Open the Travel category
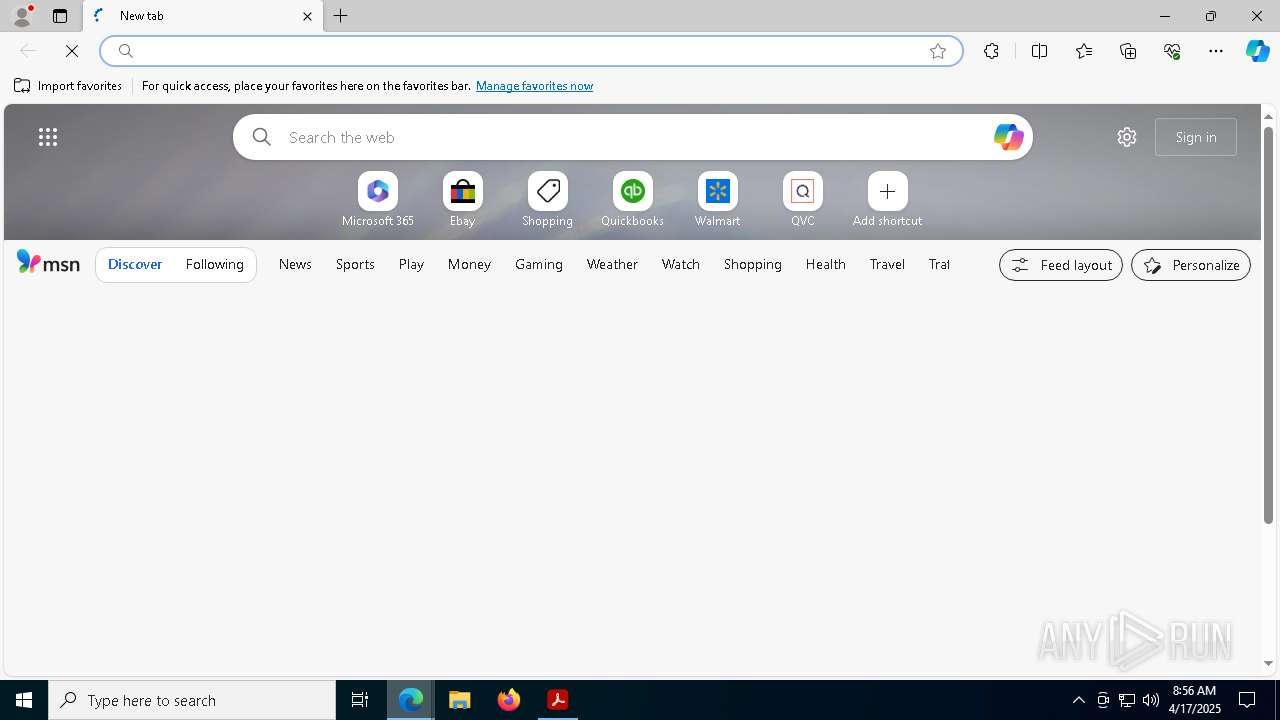This screenshot has height=720, width=1280. pyautogui.click(x=887, y=264)
